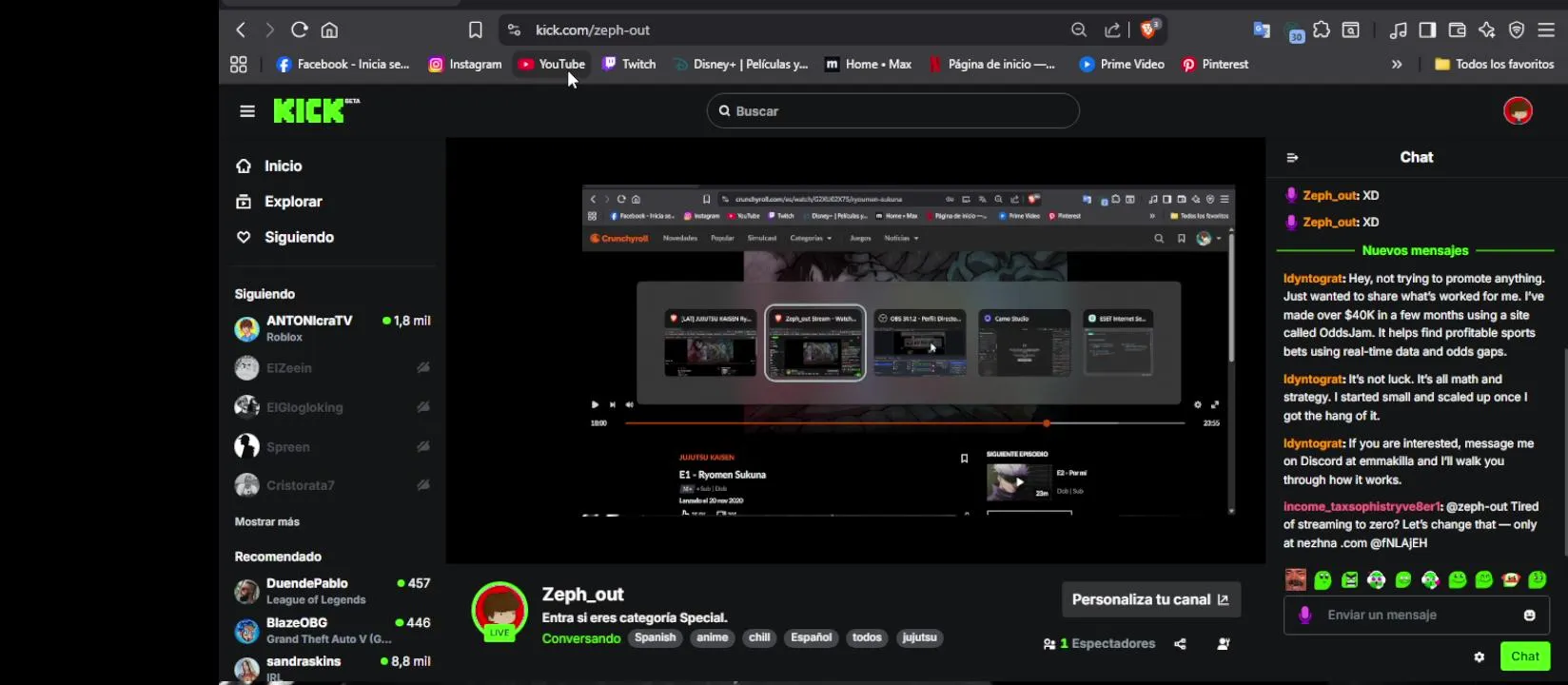Select the jujutsu tag

(x=919, y=638)
